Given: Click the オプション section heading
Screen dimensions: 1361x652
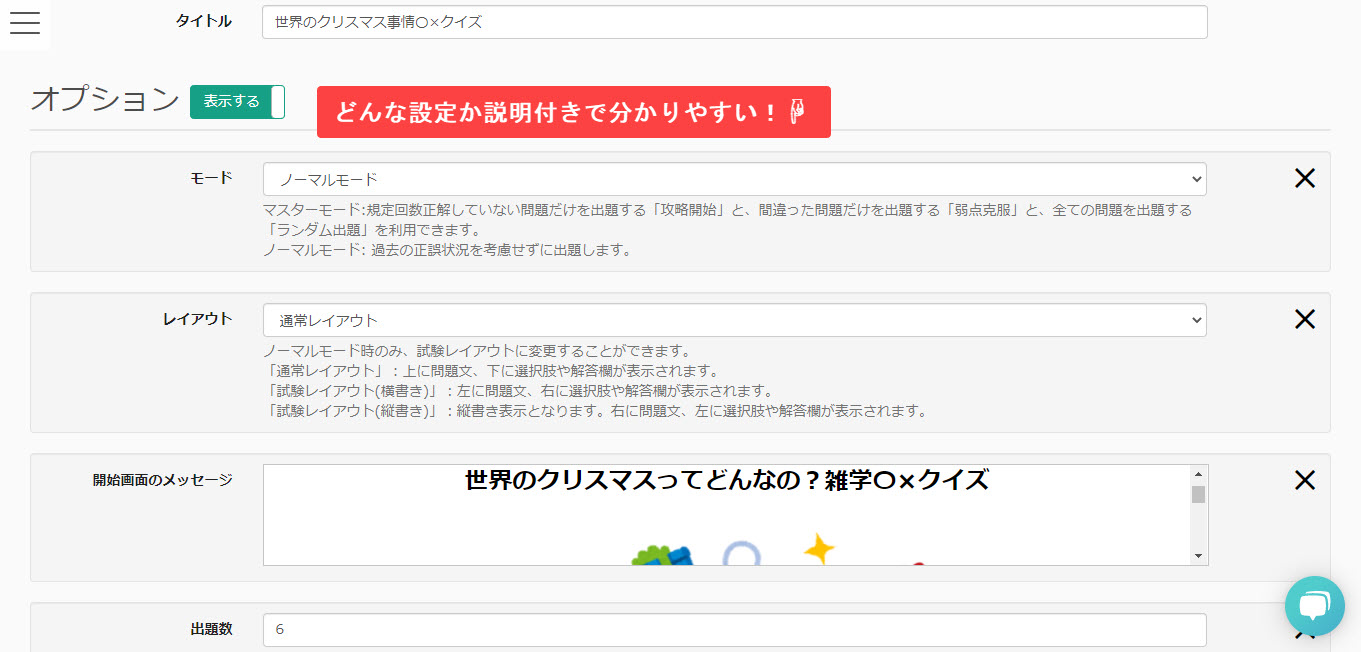Looking at the screenshot, I should pyautogui.click(x=105, y=100).
